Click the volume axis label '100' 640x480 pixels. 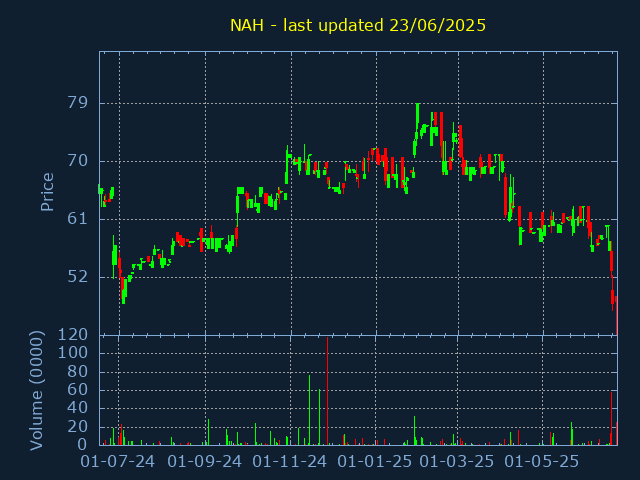coord(73,353)
